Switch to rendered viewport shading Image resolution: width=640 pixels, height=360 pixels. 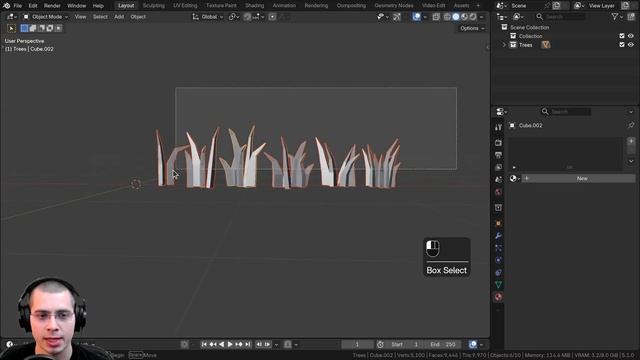coord(473,17)
